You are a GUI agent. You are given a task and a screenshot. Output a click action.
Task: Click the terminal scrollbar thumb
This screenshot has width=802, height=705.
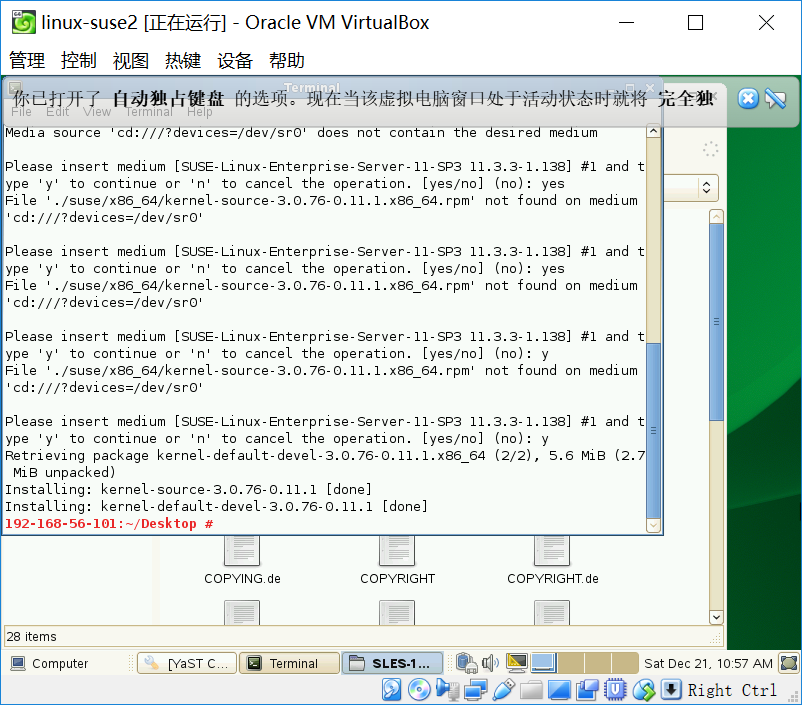[653, 430]
